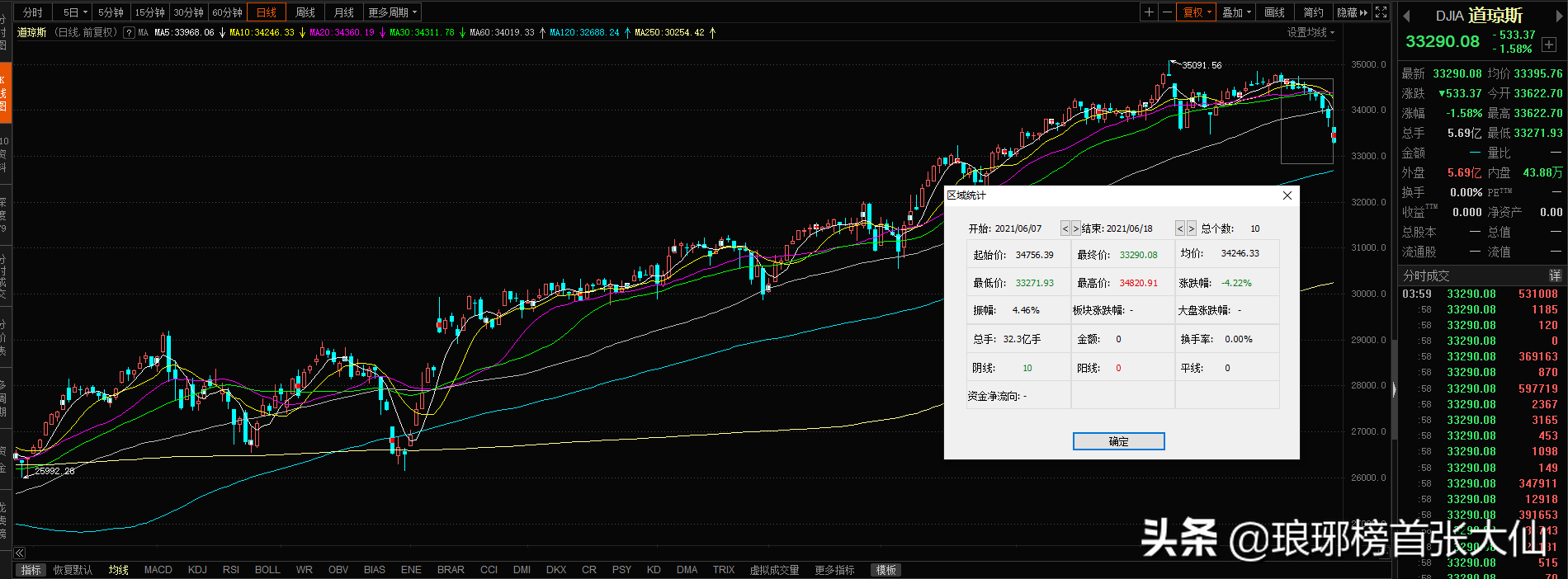Screen dimensions: 1568x579
Task: Select the DMI indicator
Action: coord(522,570)
